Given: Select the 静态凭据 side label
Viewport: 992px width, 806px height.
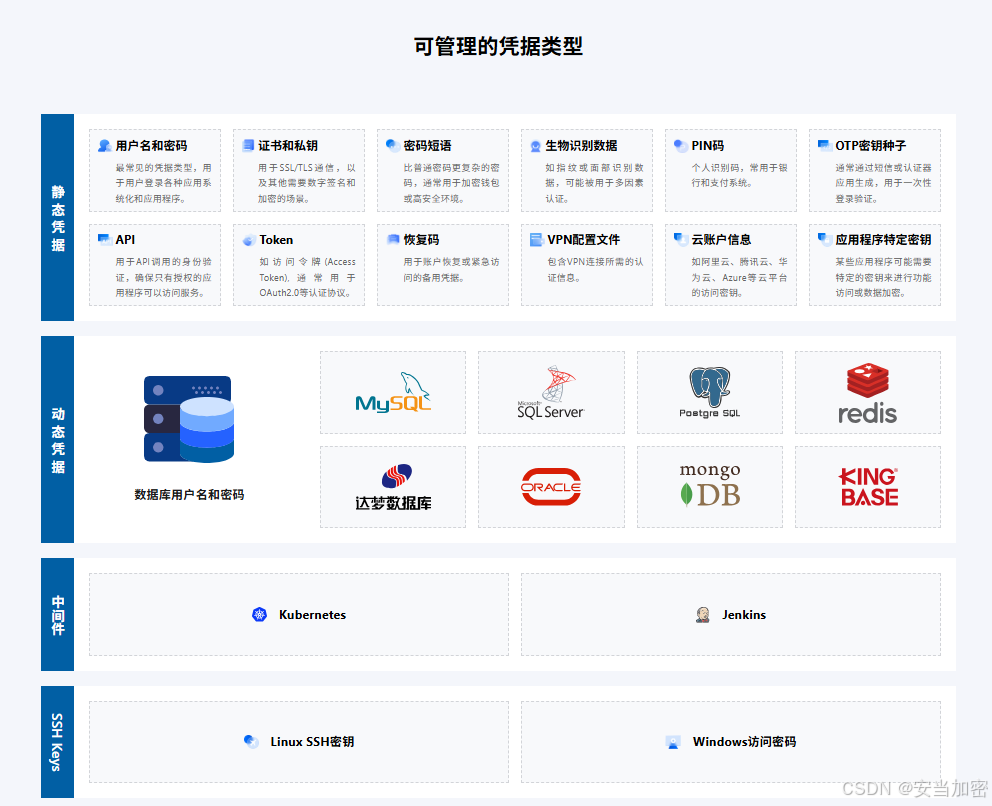Looking at the screenshot, I should click(58, 218).
